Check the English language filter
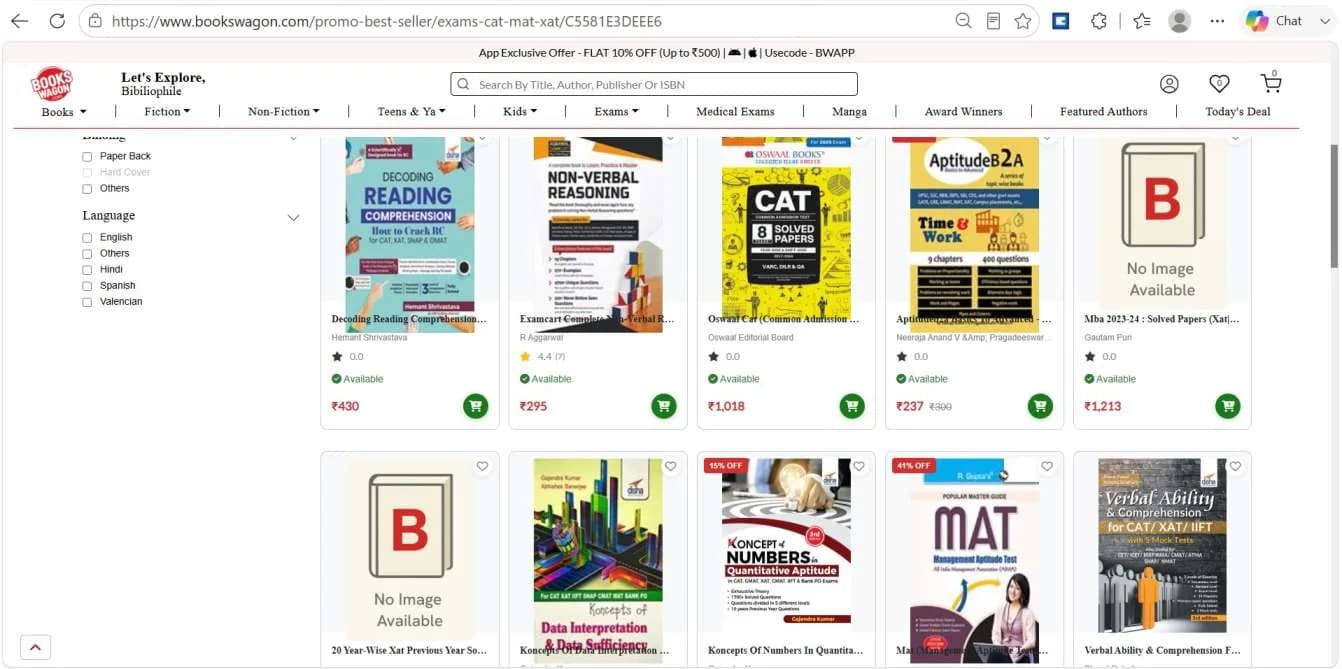This screenshot has width=1342, height=669. [x=87, y=238]
